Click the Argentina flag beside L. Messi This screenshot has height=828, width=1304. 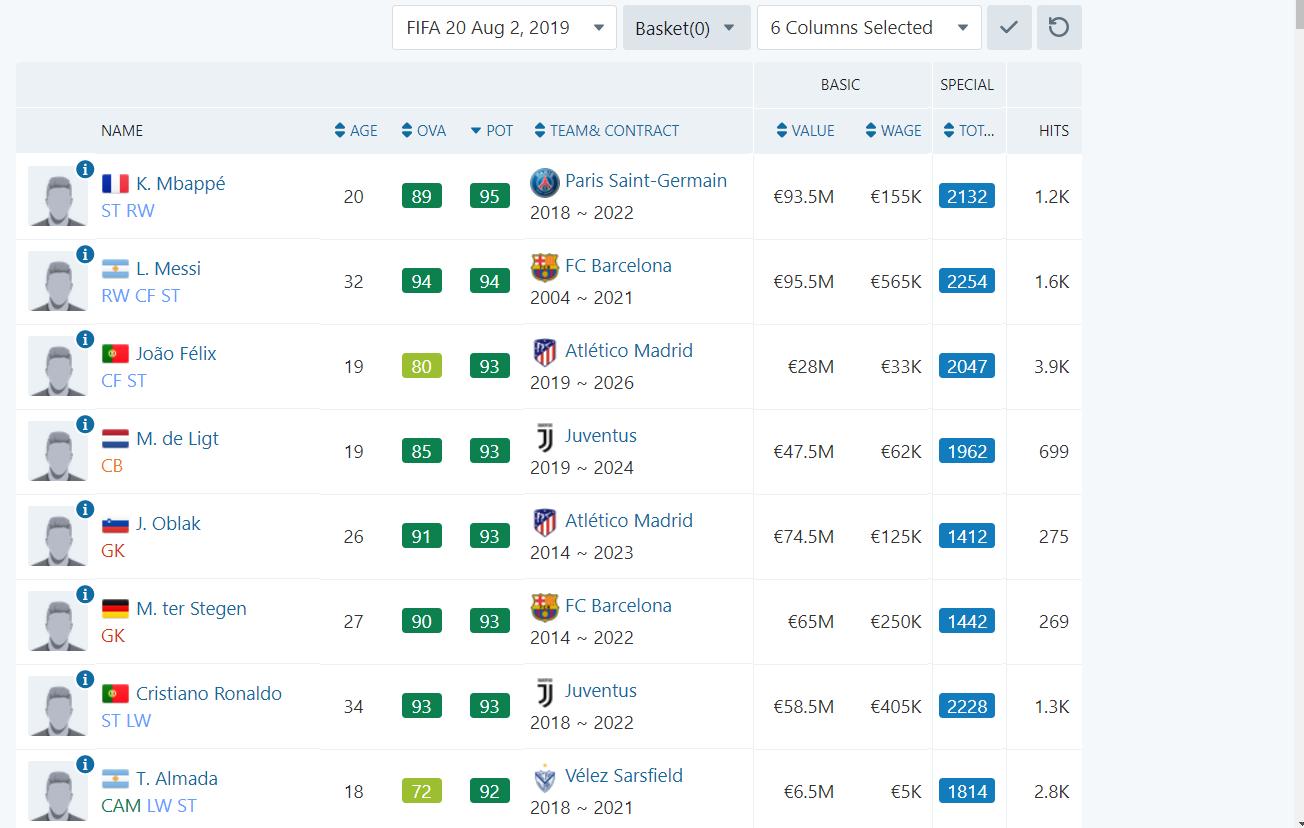coord(115,269)
